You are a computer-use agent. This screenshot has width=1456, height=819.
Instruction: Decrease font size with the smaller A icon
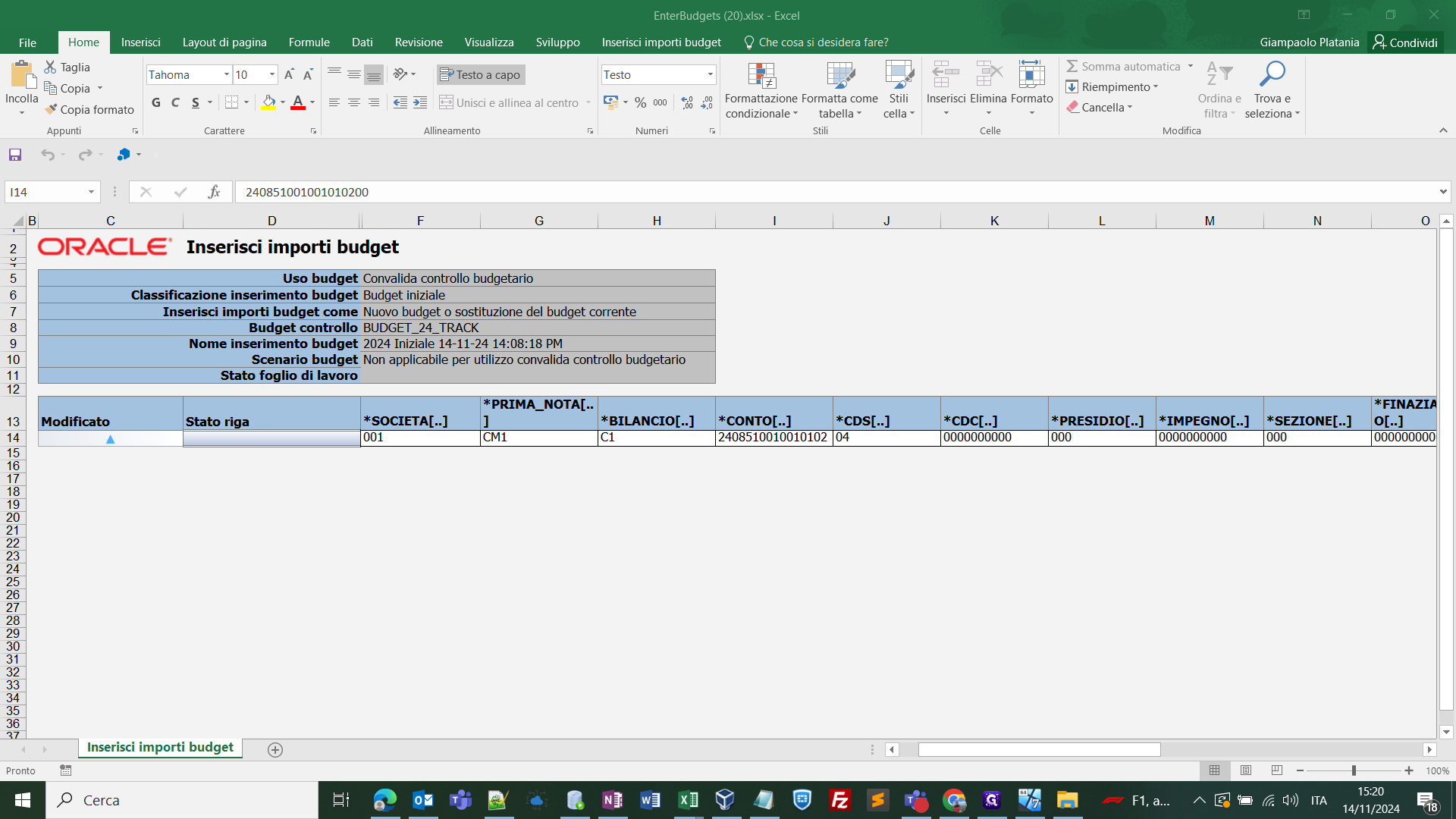pyautogui.click(x=308, y=74)
